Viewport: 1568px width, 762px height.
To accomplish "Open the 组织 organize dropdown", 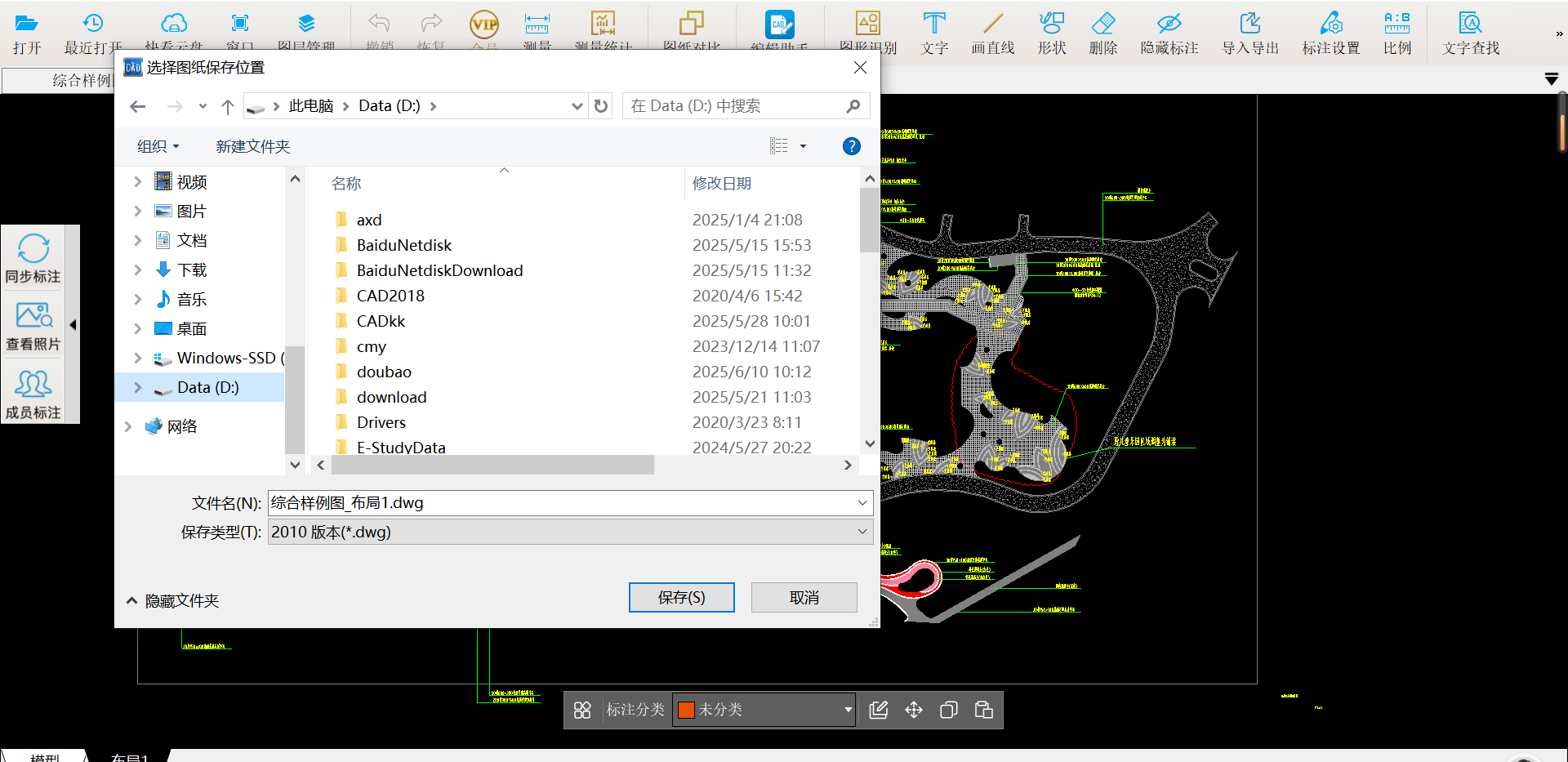I will point(158,146).
